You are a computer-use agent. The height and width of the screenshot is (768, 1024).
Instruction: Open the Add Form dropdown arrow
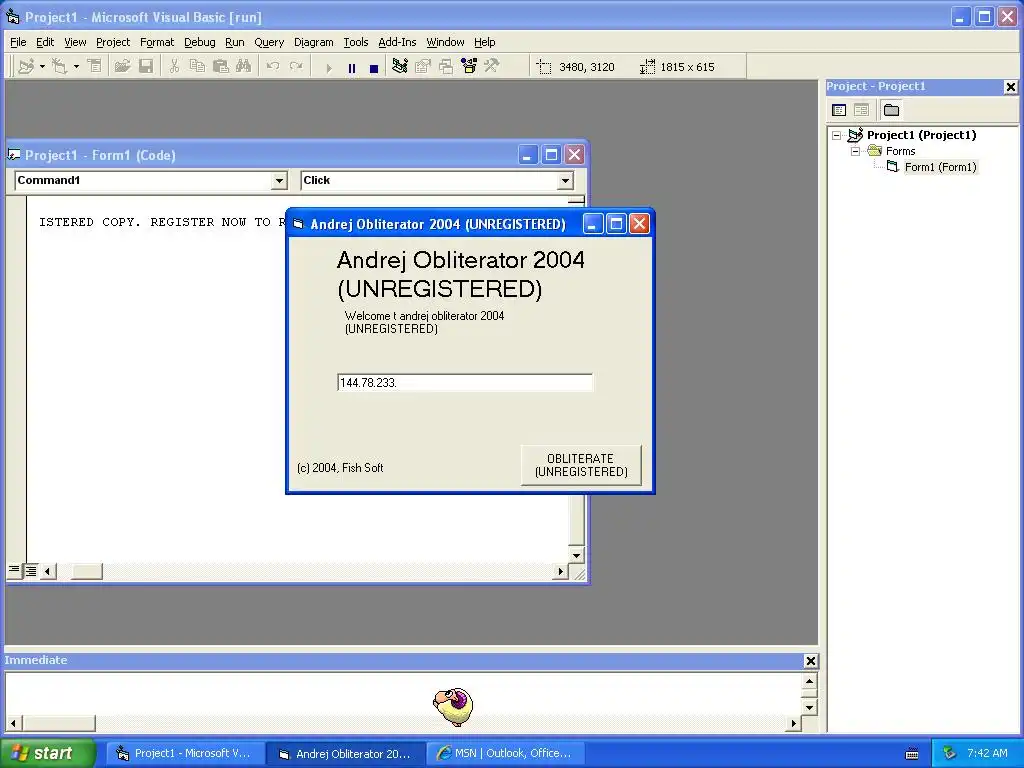[x=76, y=67]
